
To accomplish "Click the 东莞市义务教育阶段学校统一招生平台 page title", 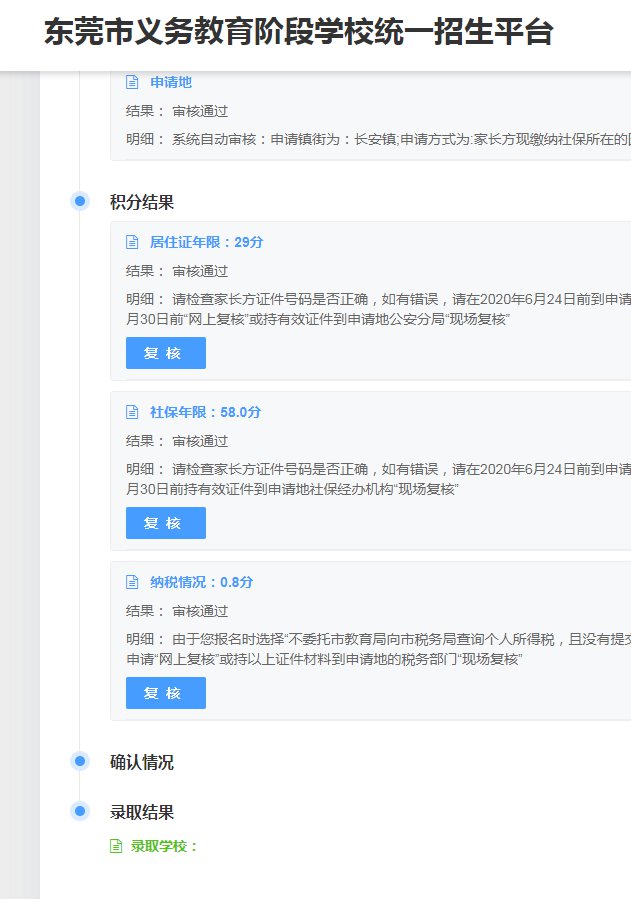I will tap(298, 32).
